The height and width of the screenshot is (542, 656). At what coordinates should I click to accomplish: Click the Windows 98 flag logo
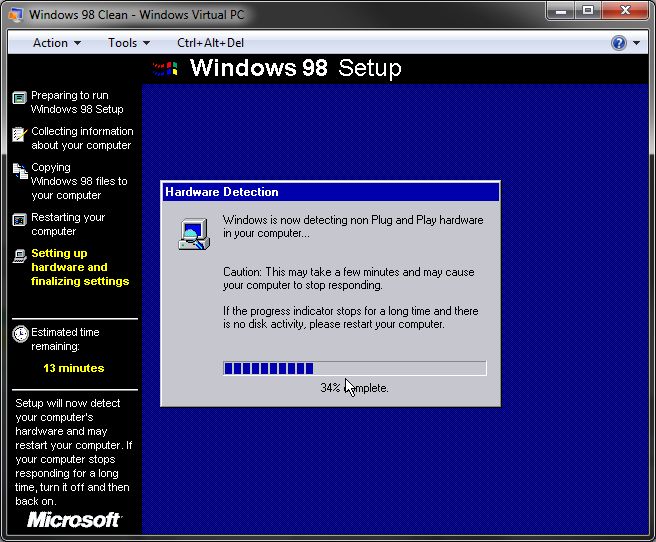[165, 68]
